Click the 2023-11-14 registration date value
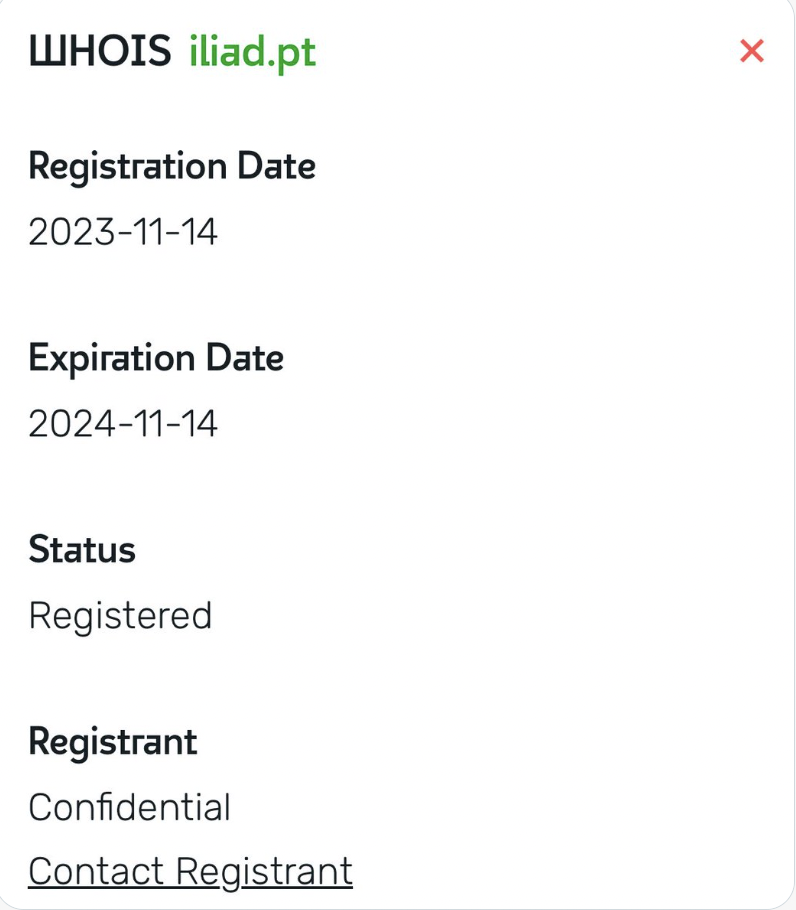 tap(123, 232)
